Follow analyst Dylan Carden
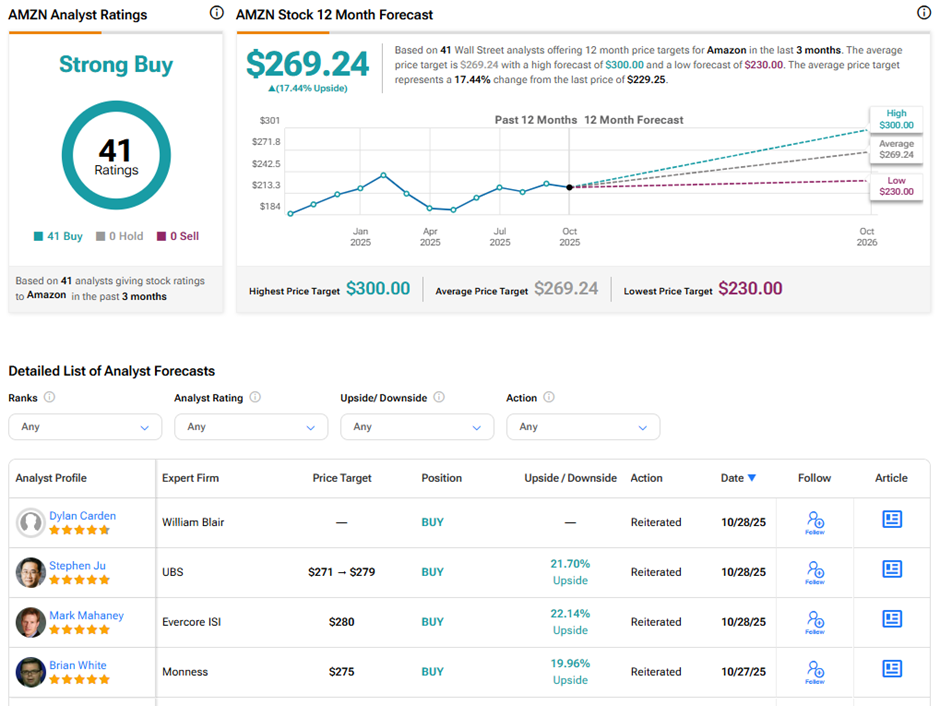The width and height of the screenshot is (940, 706). [814, 522]
